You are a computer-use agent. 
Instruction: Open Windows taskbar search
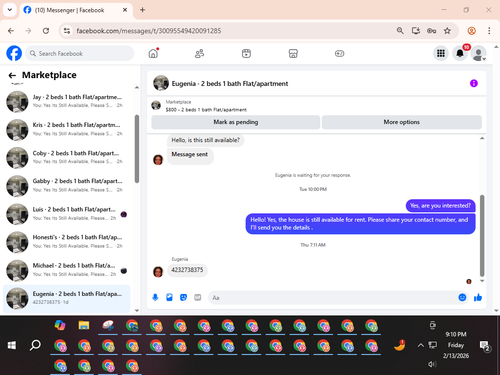pyautogui.click(x=35, y=345)
